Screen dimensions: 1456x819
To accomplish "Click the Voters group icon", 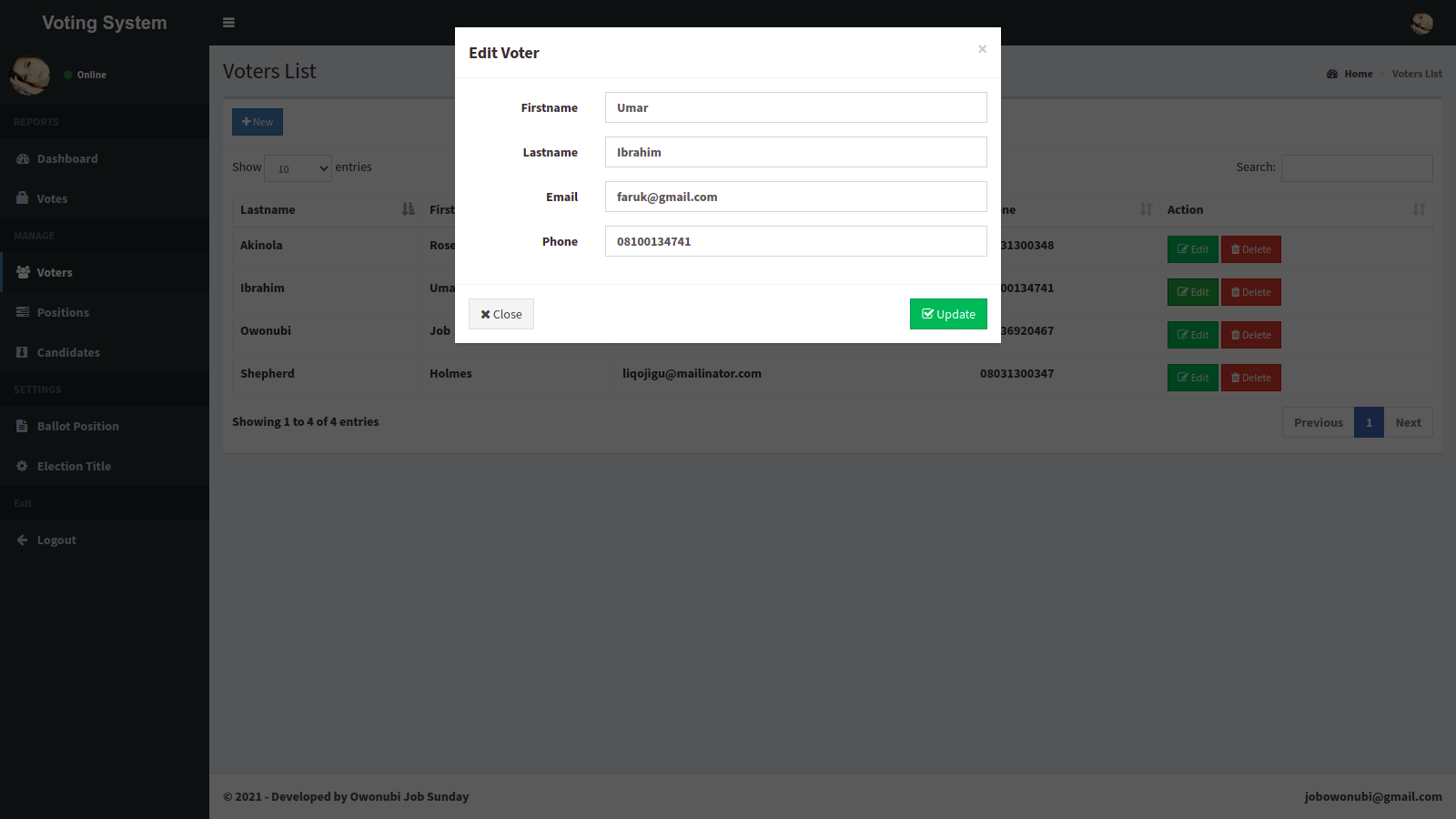I will 23,272.
